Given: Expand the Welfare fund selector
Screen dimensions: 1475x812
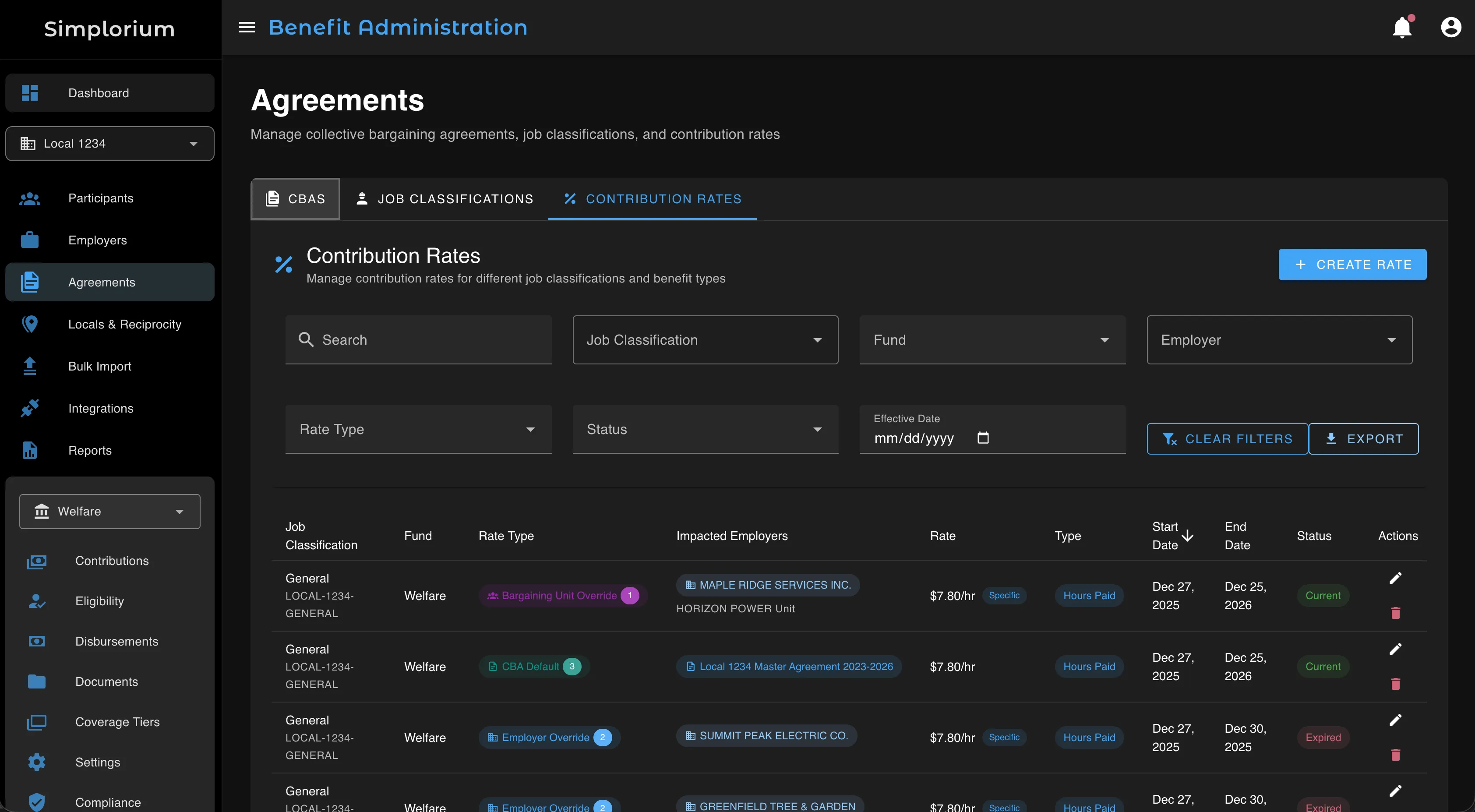Looking at the screenshot, I should click(x=110, y=512).
